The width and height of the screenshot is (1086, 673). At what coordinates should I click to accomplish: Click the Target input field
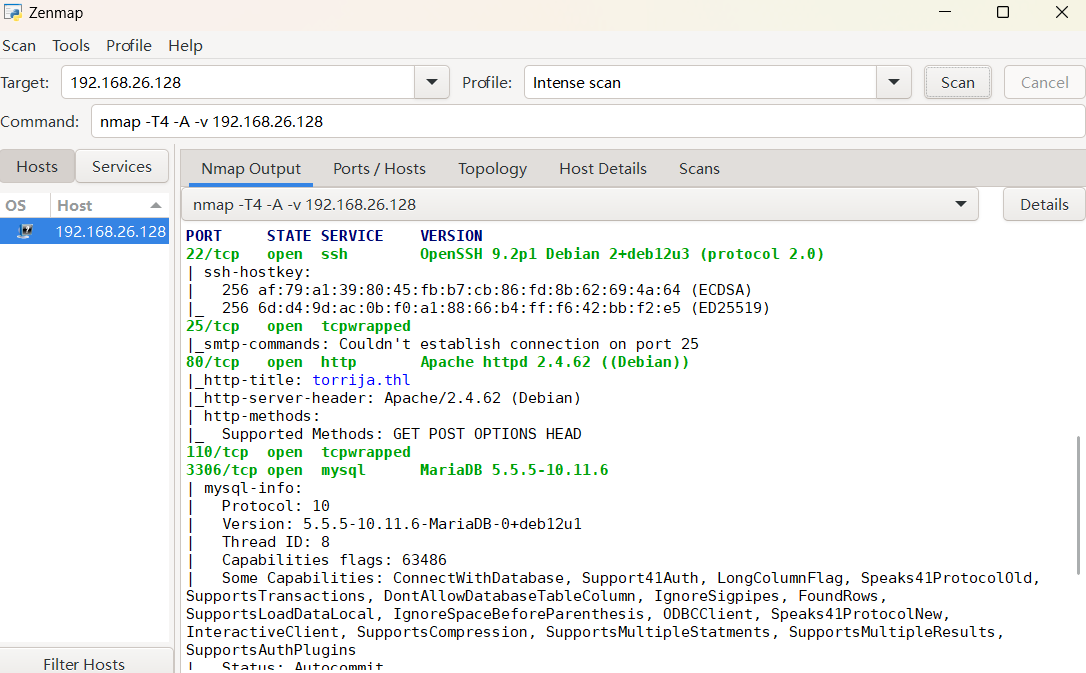tap(238, 82)
